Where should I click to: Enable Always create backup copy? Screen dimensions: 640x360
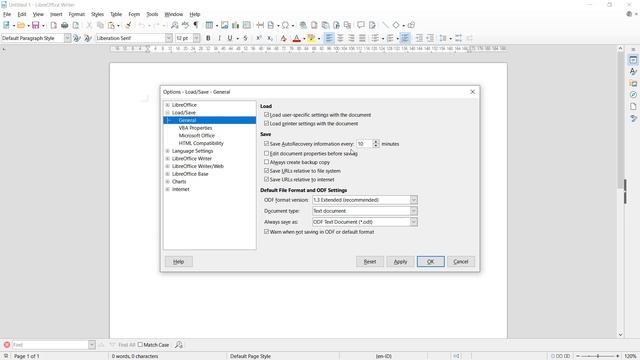tap(267, 162)
